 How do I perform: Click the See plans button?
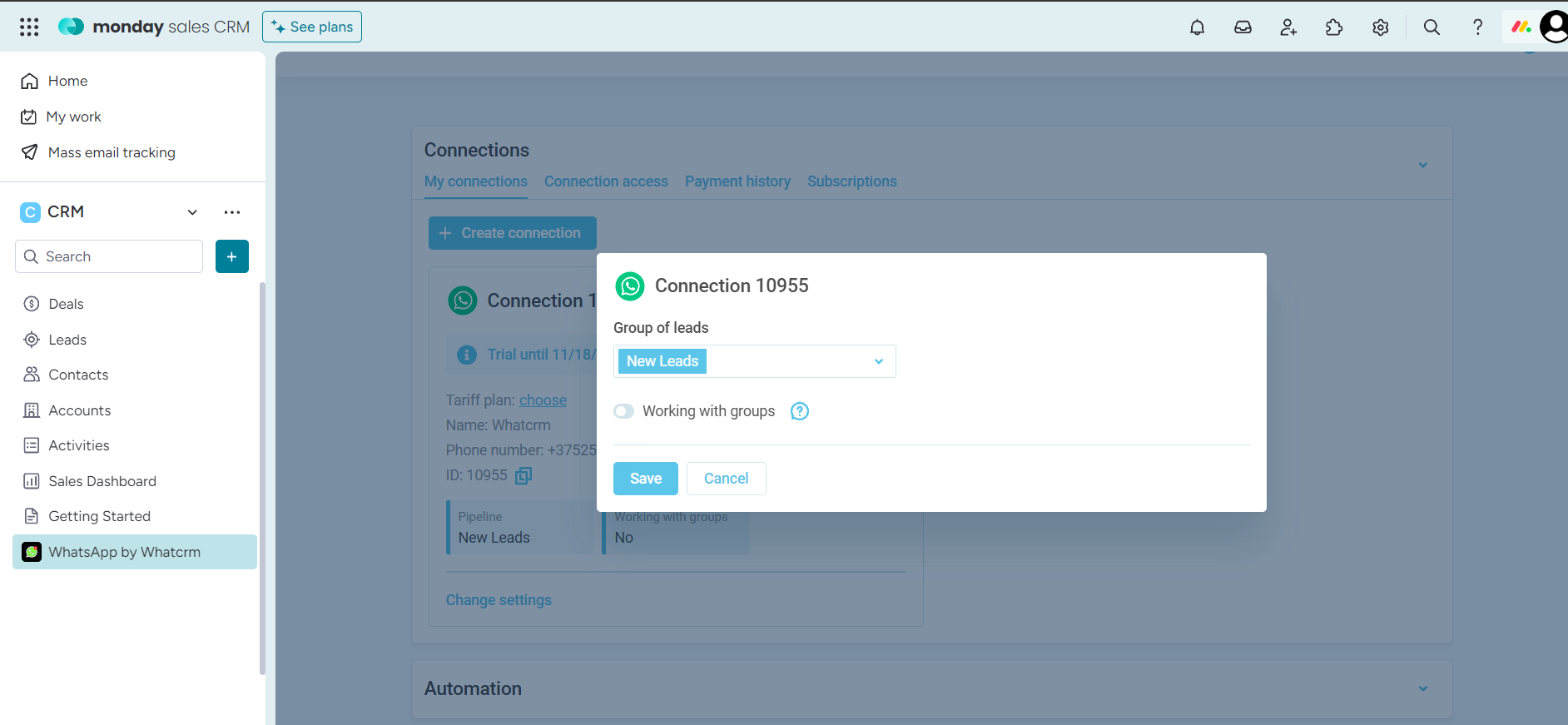(312, 27)
